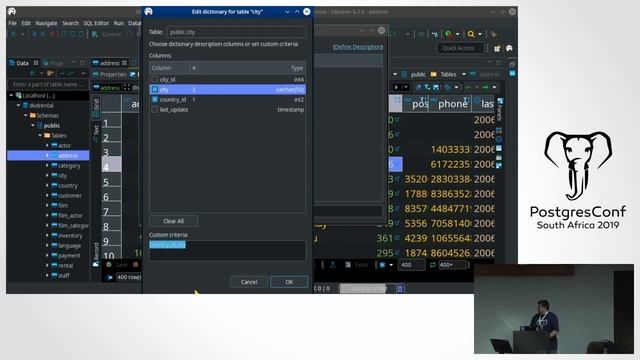
Task: Open the Define Description link
Action: (x=358, y=47)
